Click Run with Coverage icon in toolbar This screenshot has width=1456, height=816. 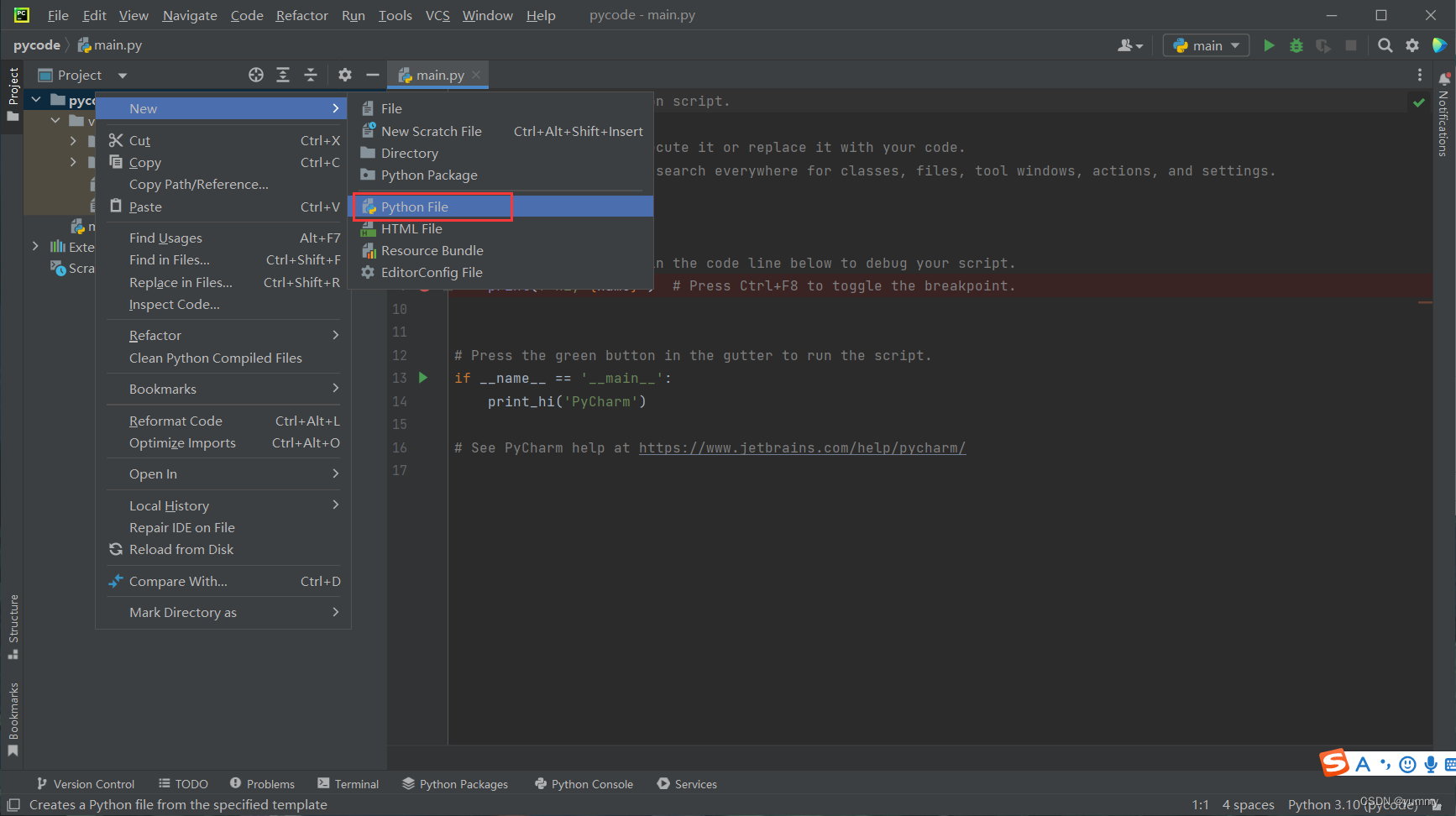pos(1323,45)
